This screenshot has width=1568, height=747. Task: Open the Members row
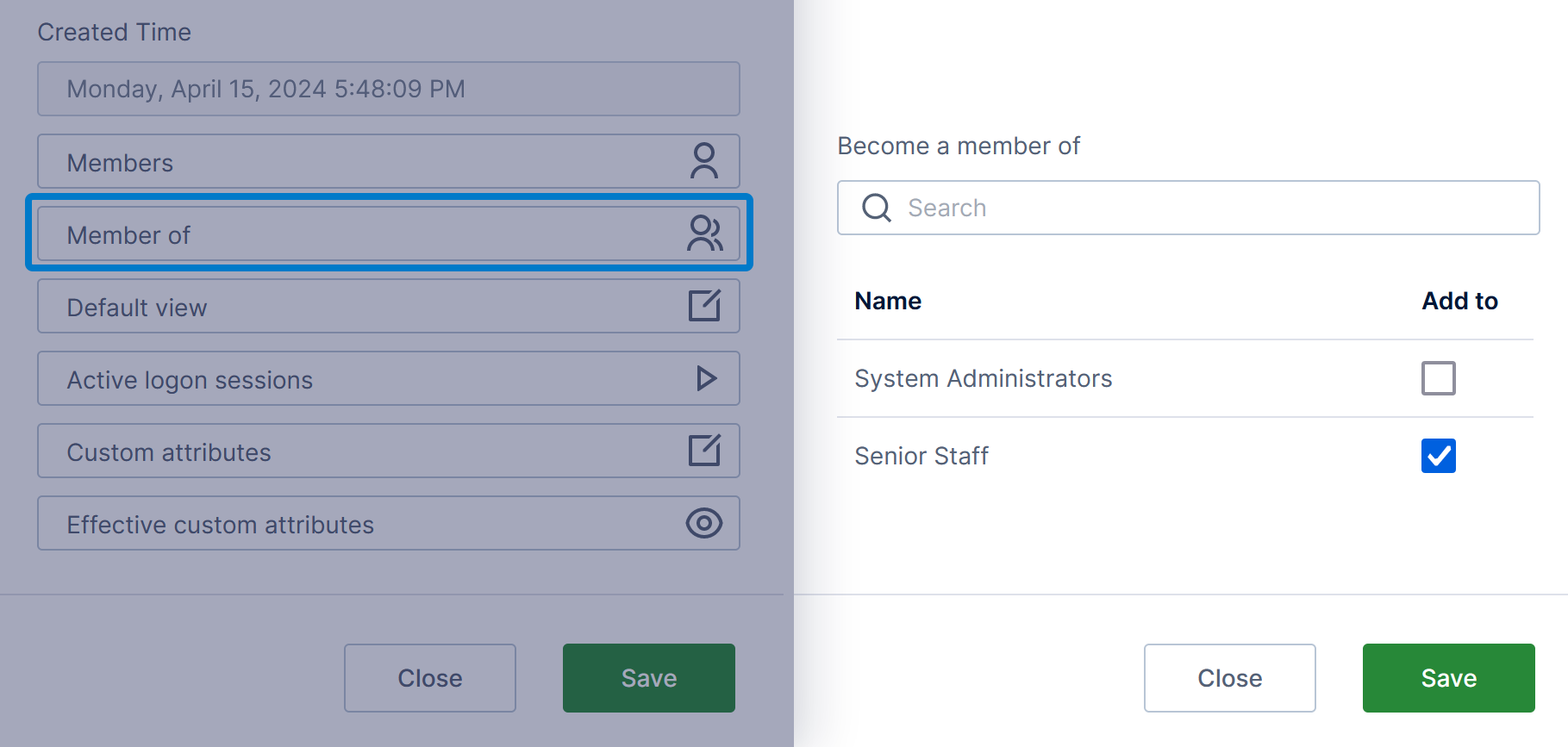[389, 161]
